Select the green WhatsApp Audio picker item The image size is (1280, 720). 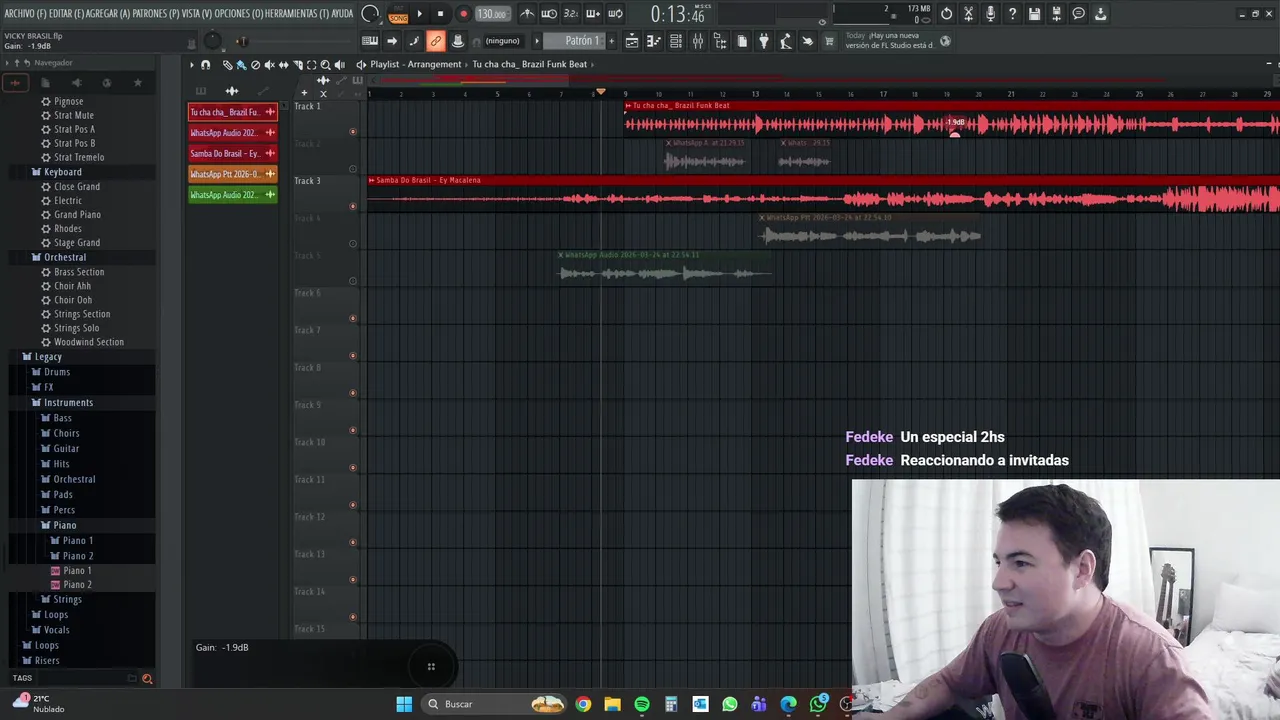point(232,195)
